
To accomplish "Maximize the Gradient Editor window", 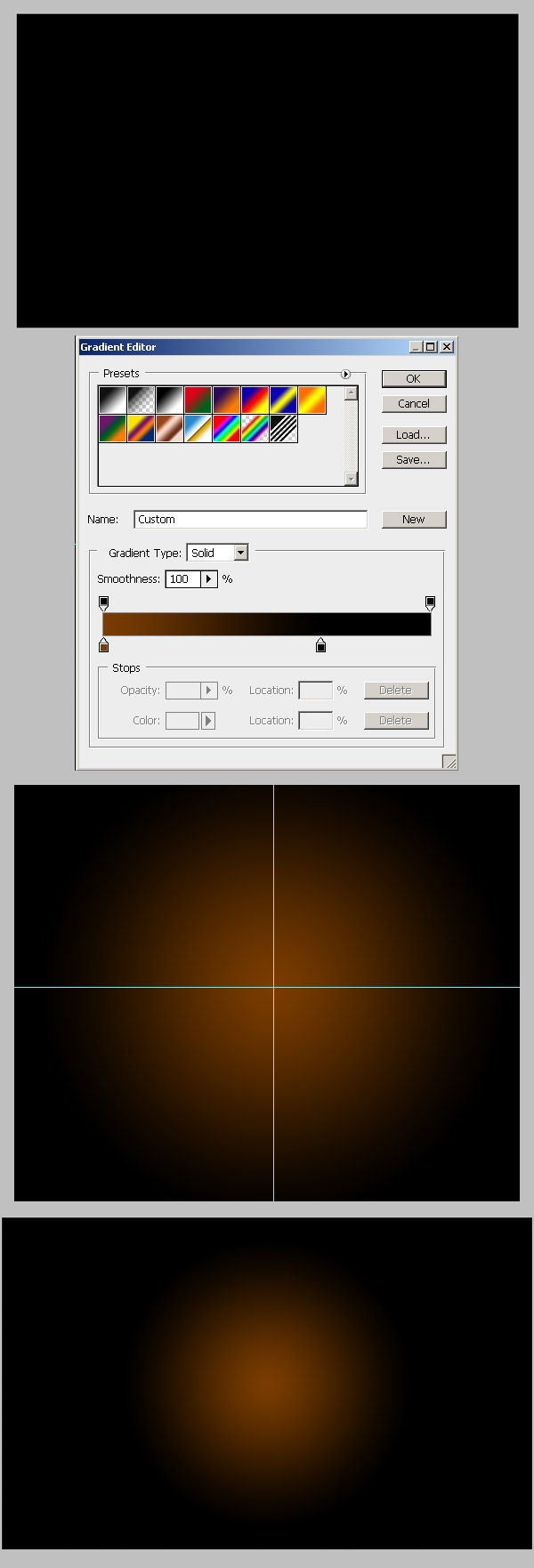I will pos(431,347).
